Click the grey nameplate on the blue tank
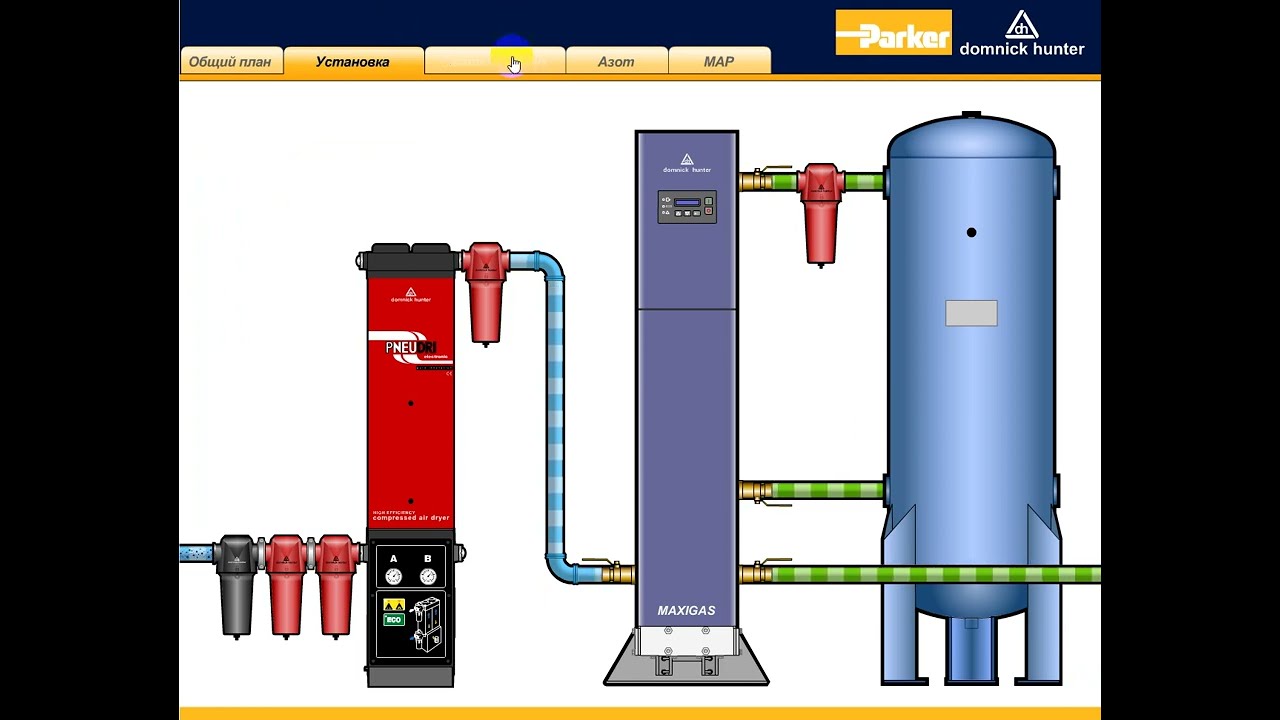1280x720 pixels. 971,313
